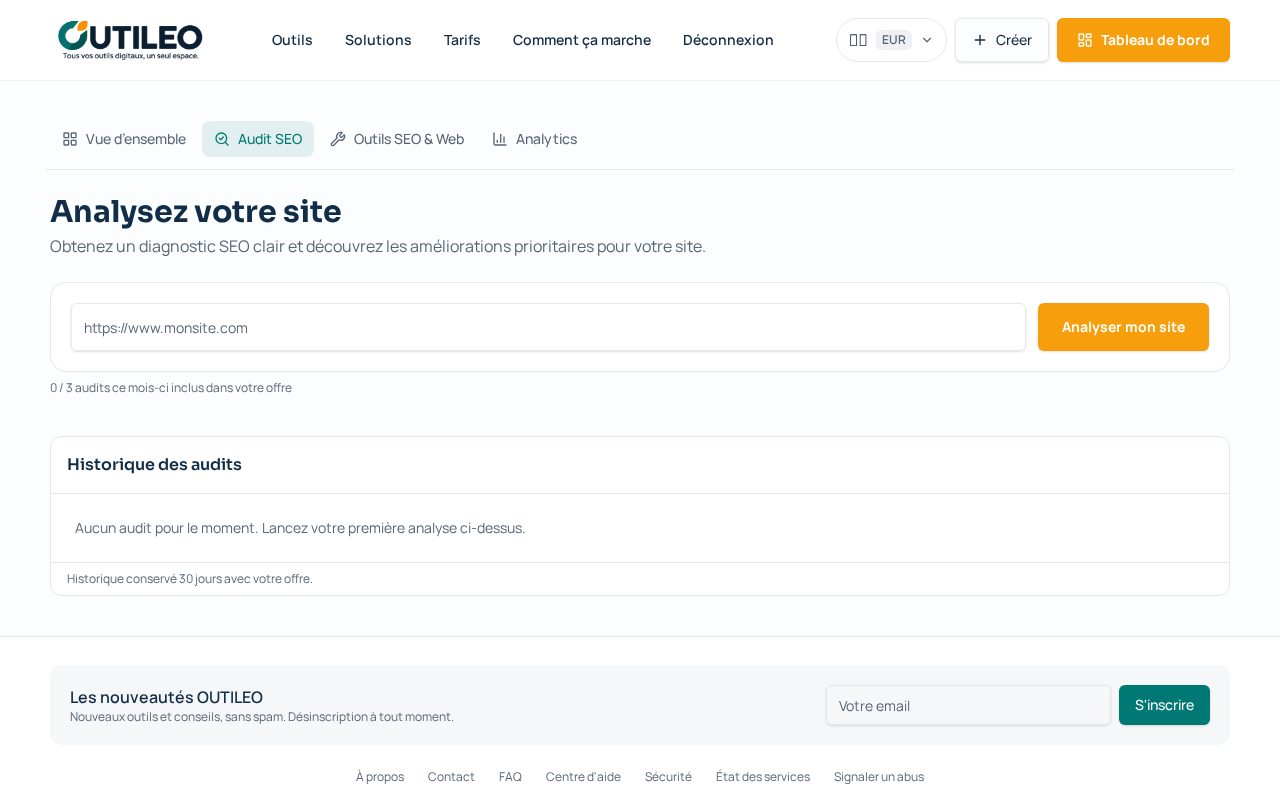Image resolution: width=1280 pixels, height=800 pixels.
Task: Click the grid icon beside Vue d'ensemble
Action: 70,139
